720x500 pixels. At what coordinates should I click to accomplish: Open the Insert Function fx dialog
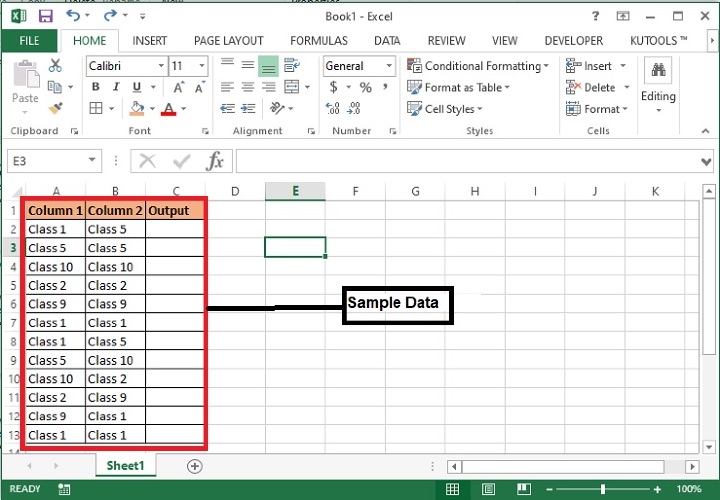[215, 161]
